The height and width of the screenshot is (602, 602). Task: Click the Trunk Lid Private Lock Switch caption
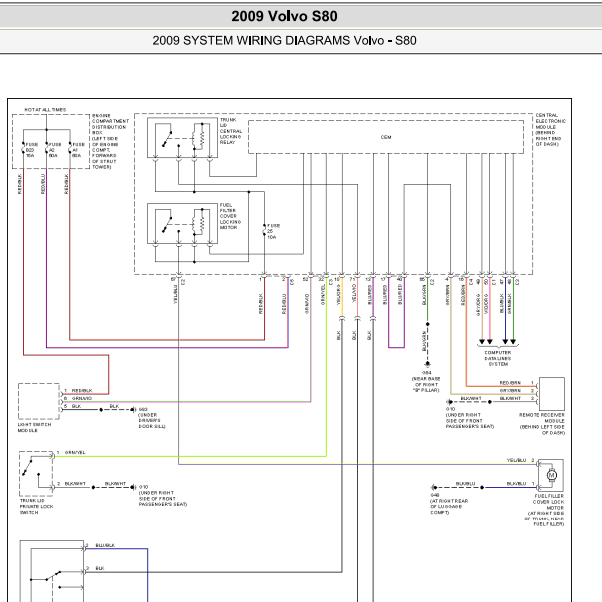(x=36, y=506)
